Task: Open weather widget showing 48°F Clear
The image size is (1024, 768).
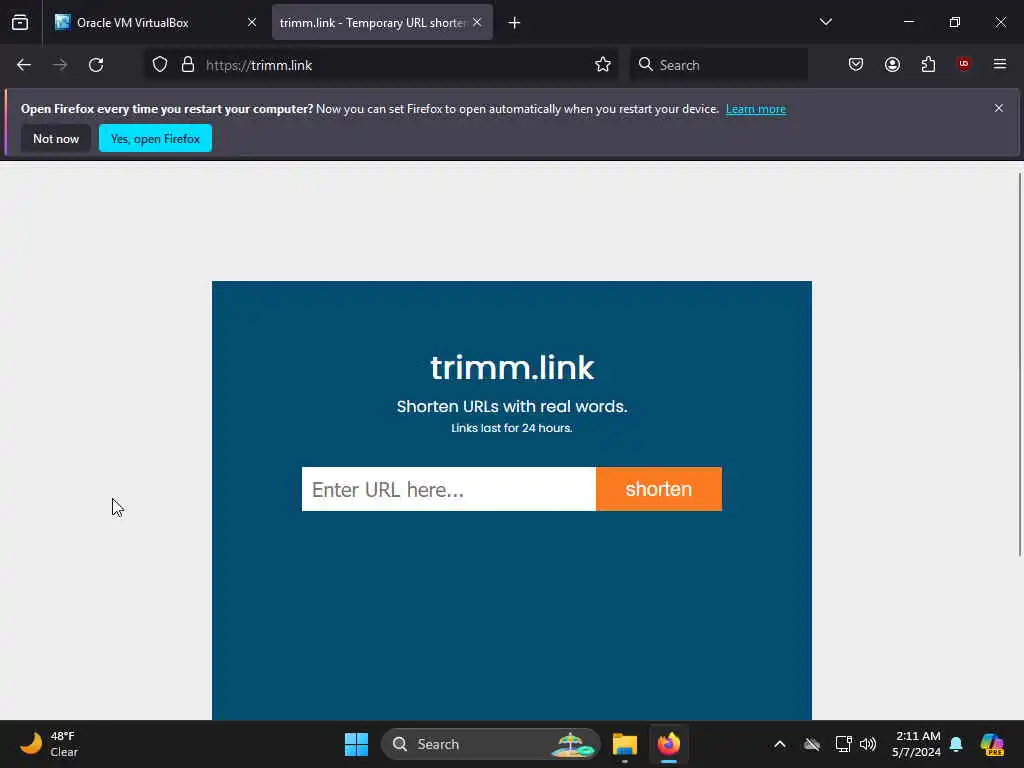Action: coord(49,744)
